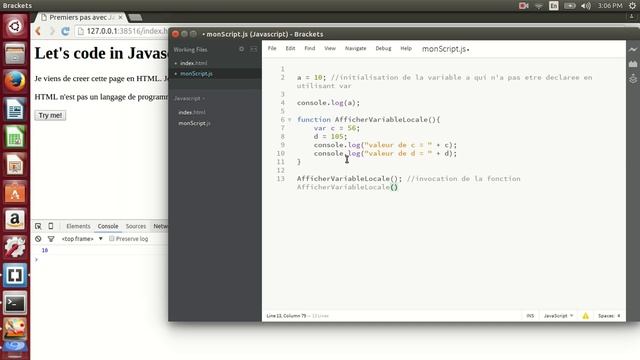Open System Settings wrench icon in dock
The image size is (640, 360).
pos(15,247)
